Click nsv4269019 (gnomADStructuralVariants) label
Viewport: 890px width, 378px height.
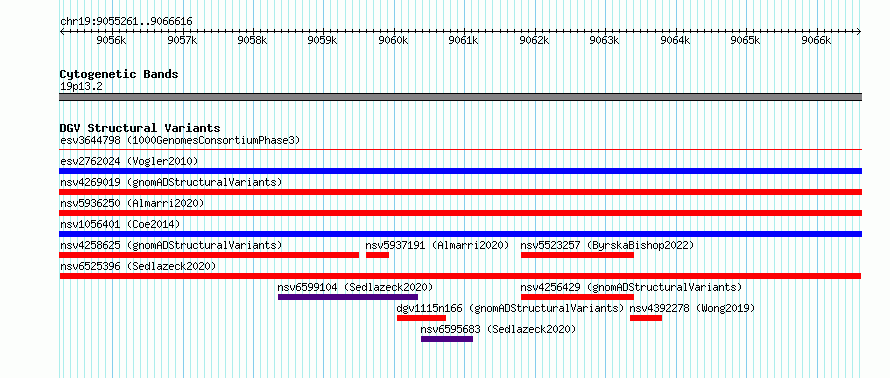[171, 182]
